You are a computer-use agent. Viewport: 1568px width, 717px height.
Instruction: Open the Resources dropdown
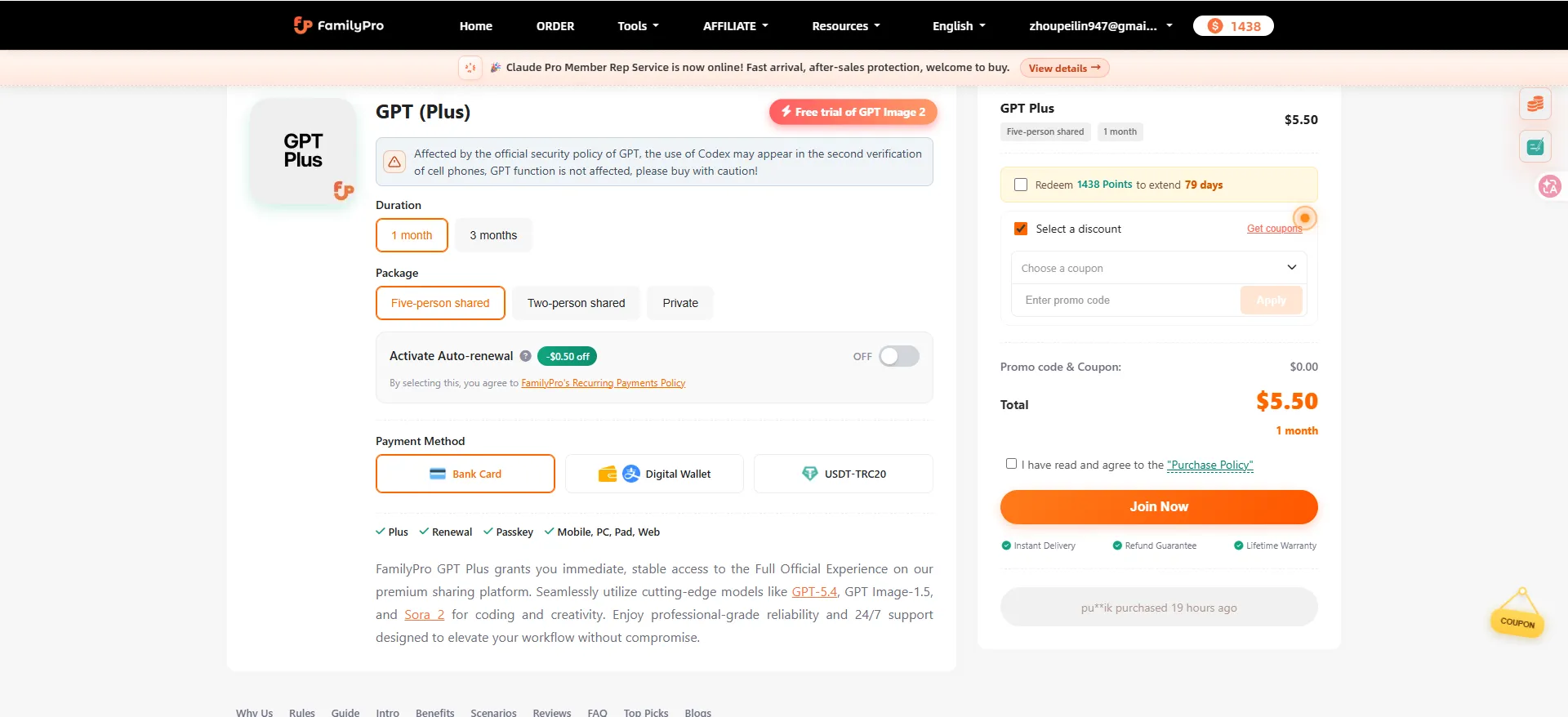pyautogui.click(x=846, y=26)
